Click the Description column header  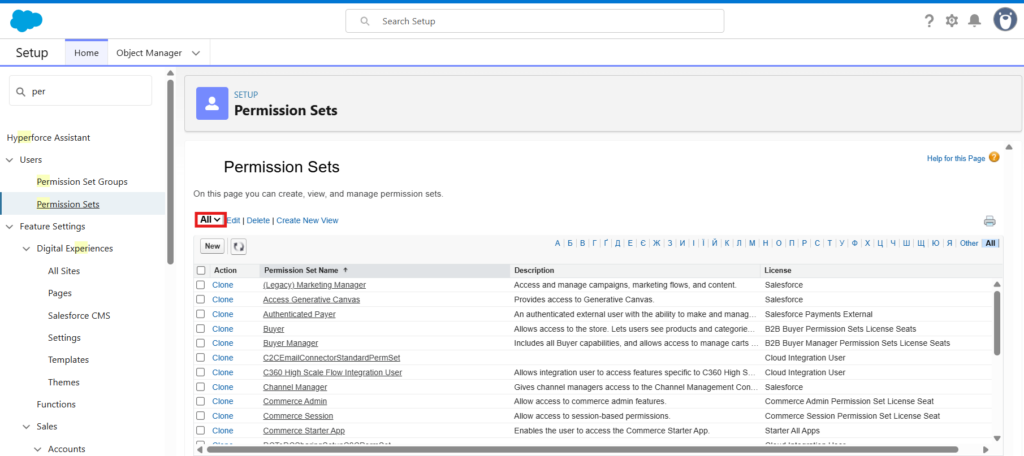pyautogui.click(x=635, y=270)
